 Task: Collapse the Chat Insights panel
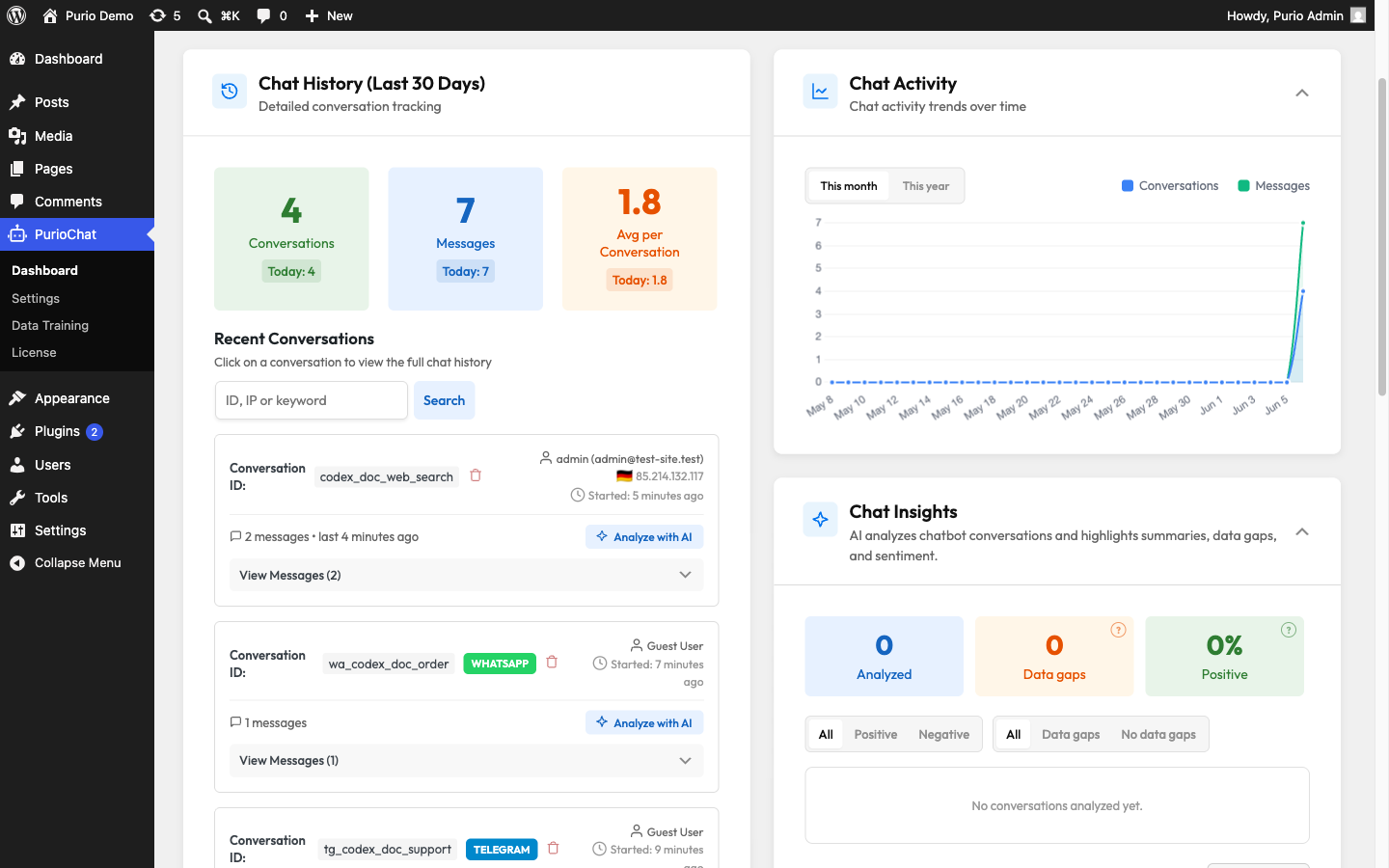click(x=1302, y=531)
